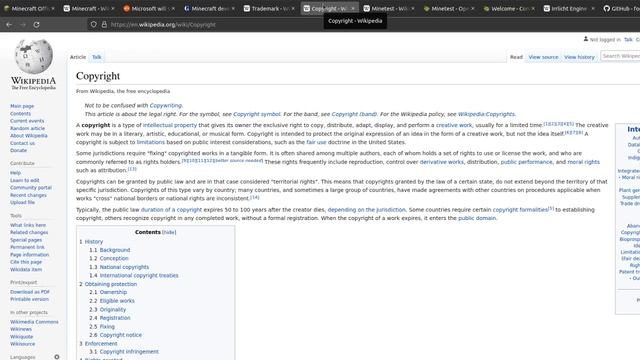640x360 pixels.
Task: Follow the public performance link
Action: coord(527,162)
